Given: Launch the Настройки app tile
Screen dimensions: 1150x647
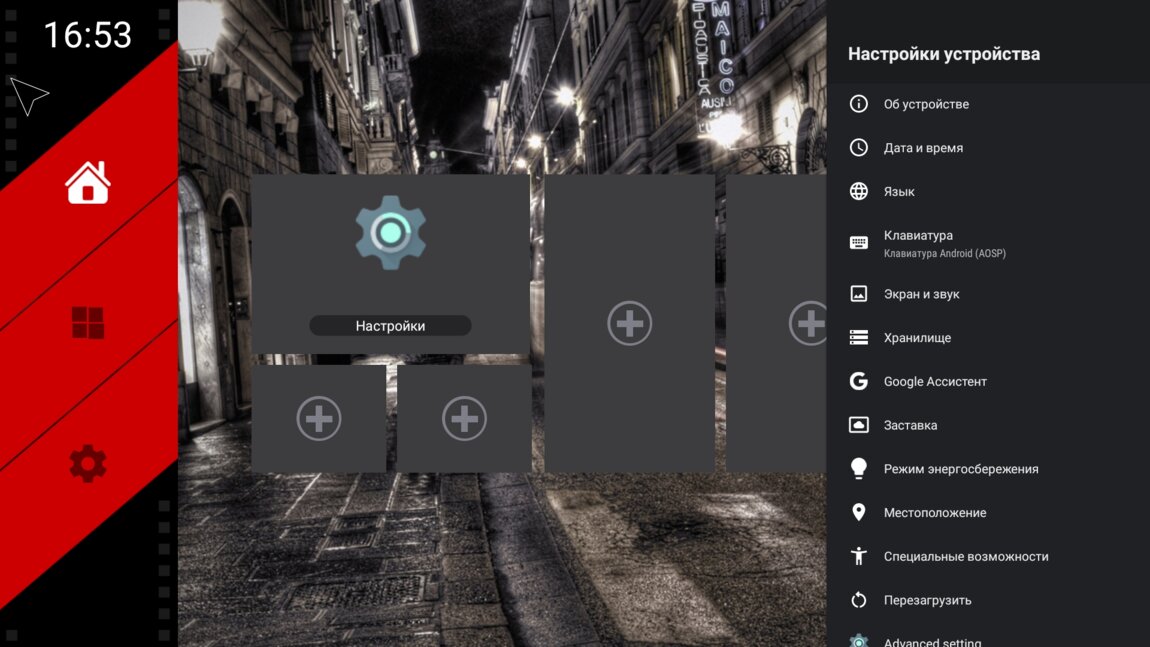Looking at the screenshot, I should [x=390, y=263].
